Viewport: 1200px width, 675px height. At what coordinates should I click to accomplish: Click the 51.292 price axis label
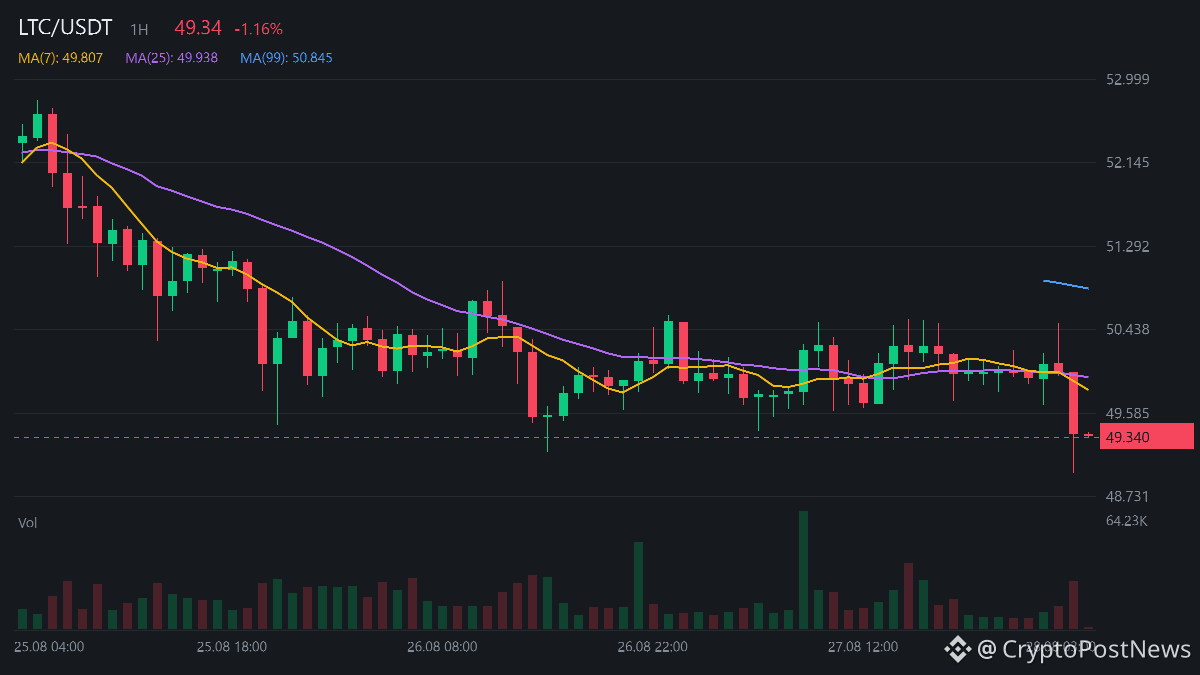1127,246
